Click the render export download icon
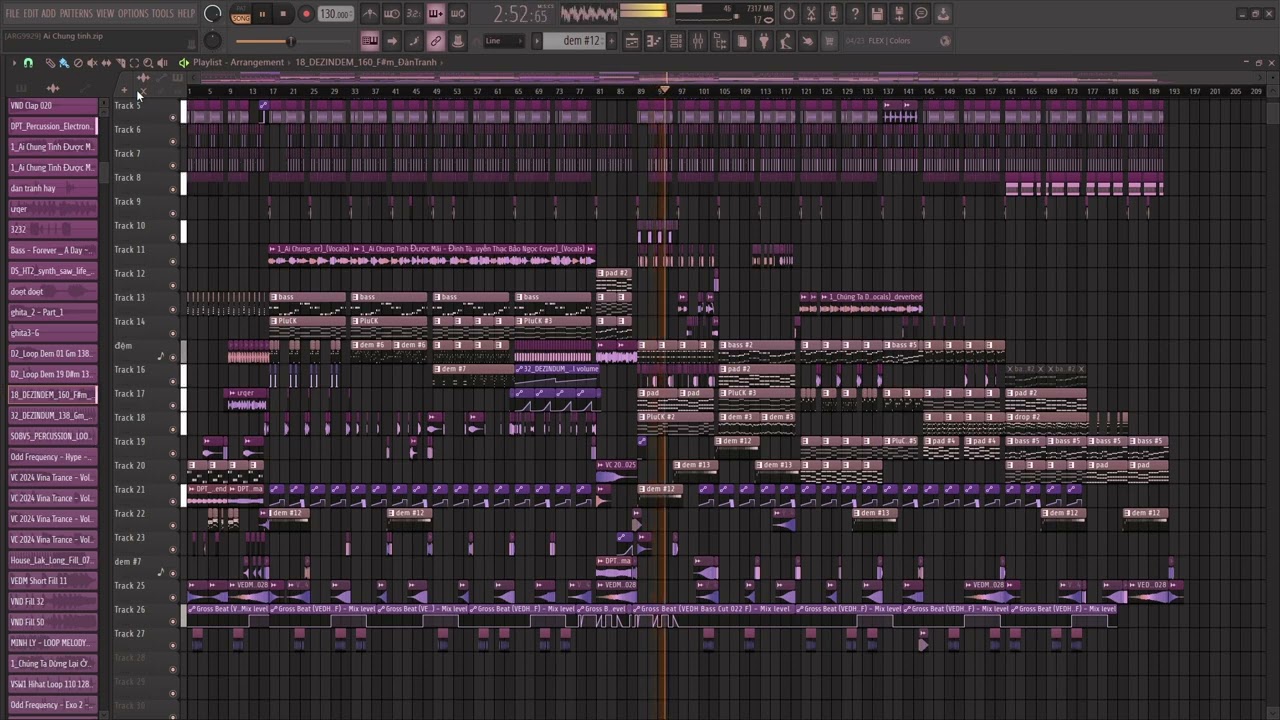Image resolution: width=1280 pixels, height=720 pixels. click(942, 14)
